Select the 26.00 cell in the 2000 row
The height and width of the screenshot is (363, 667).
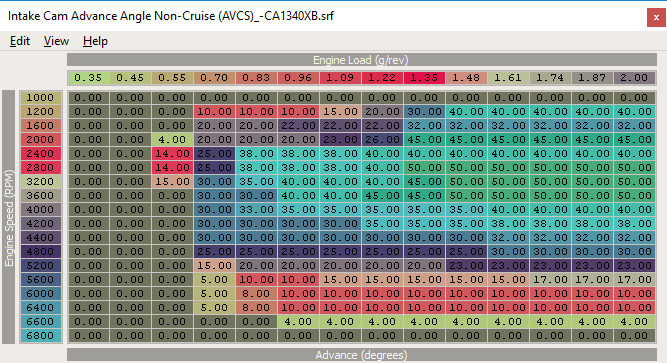382,140
